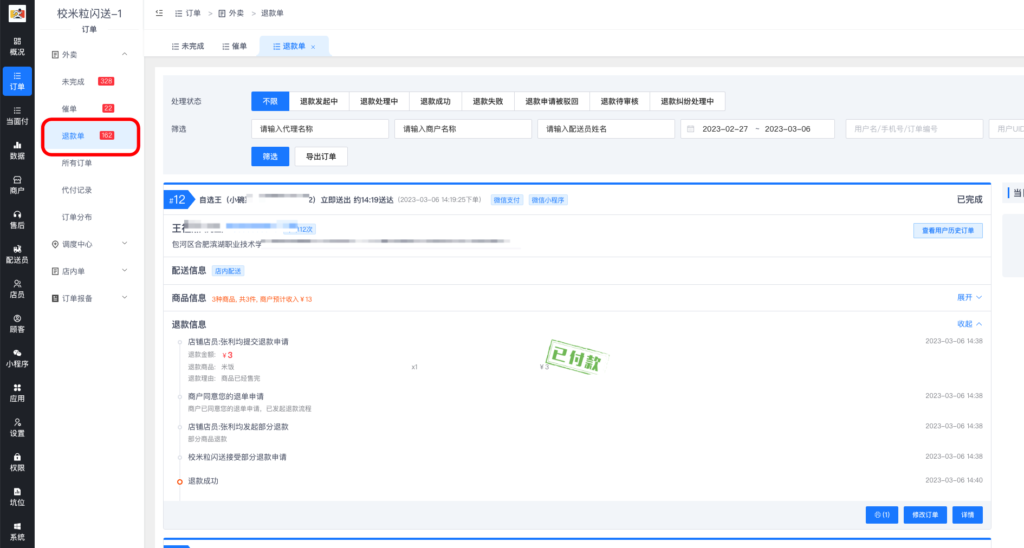
Task: Expand 商品信息 with the 展开 link
Action: [x=969, y=297]
